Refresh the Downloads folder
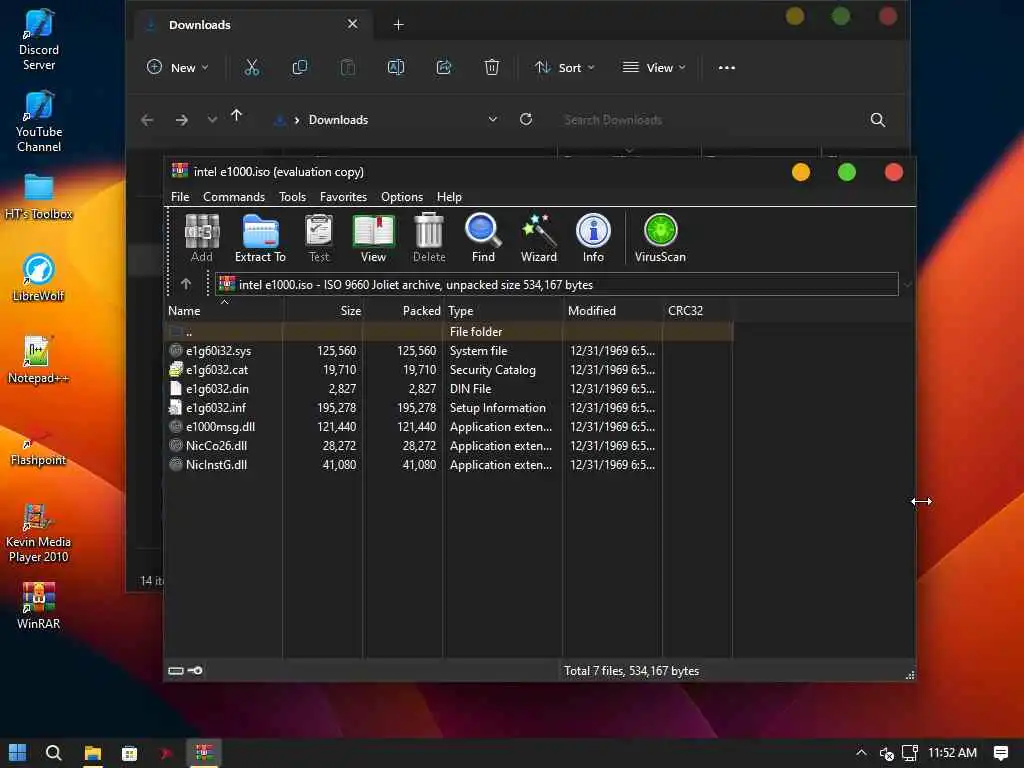Viewport: 1024px width, 768px height. (526, 120)
